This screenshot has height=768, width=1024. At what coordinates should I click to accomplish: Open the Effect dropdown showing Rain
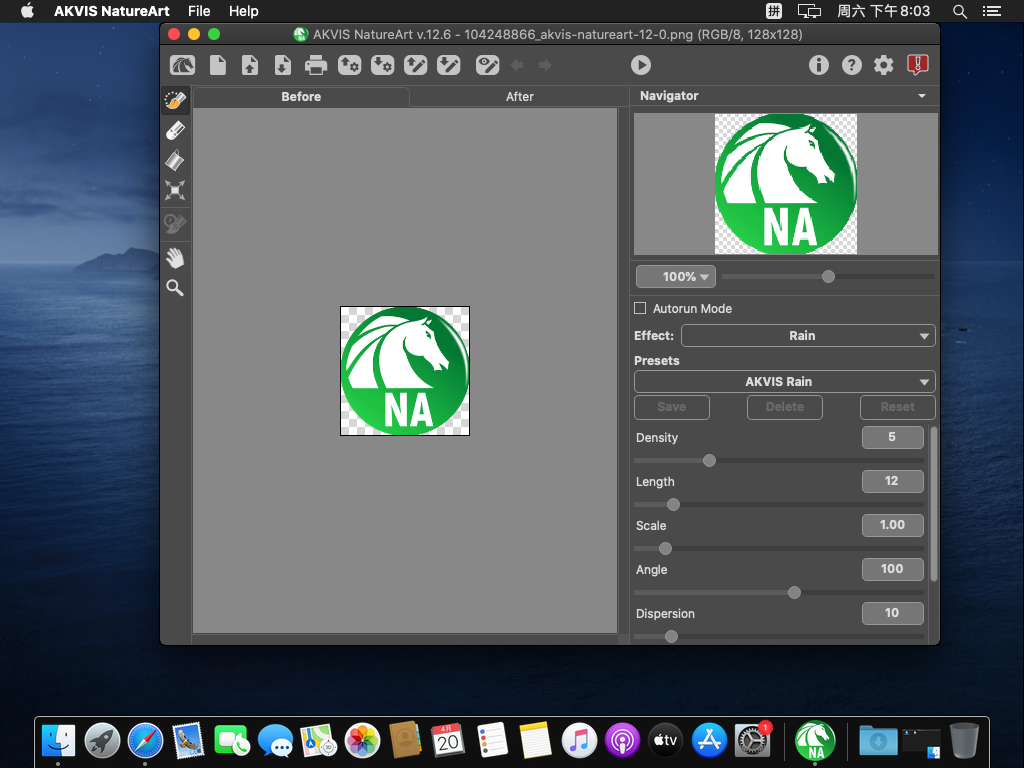[x=808, y=336]
